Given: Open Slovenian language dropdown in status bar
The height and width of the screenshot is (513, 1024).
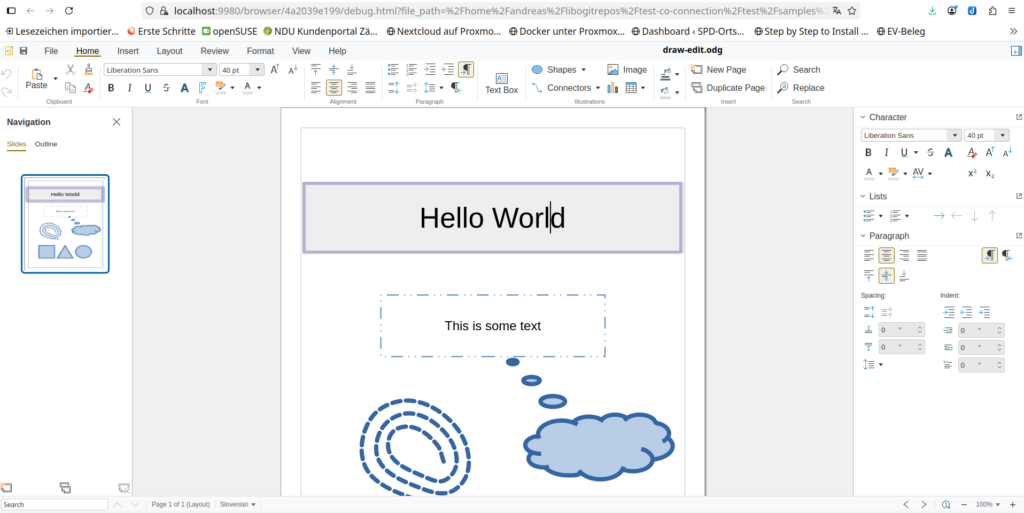Looking at the screenshot, I should point(238,505).
